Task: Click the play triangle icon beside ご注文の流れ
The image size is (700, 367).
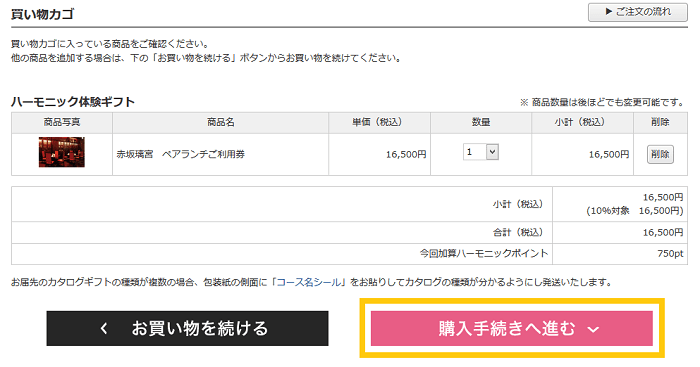Action: (x=608, y=12)
